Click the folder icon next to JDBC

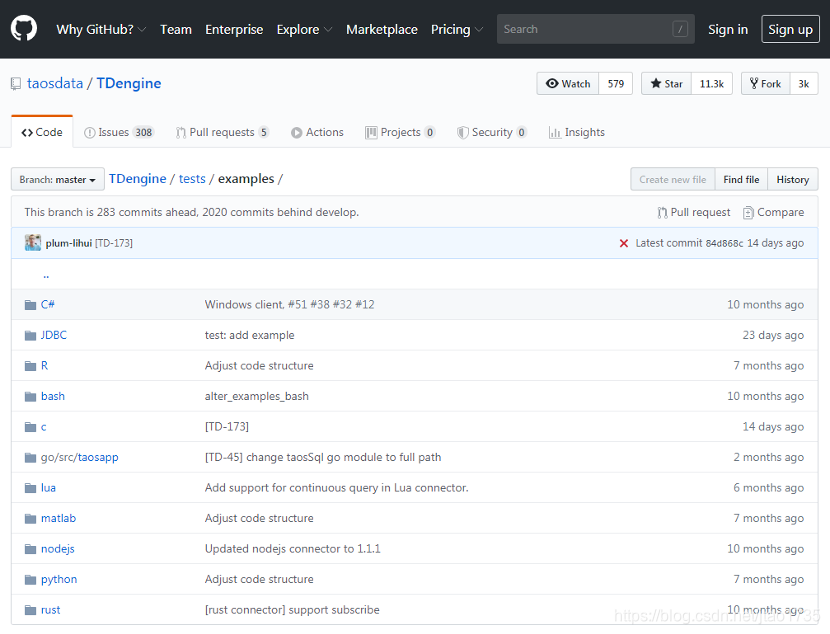[x=30, y=336]
